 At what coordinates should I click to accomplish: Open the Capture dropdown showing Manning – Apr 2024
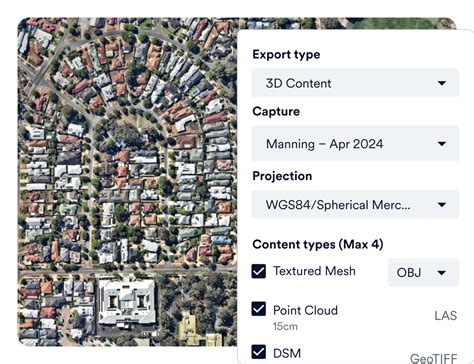[355, 144]
